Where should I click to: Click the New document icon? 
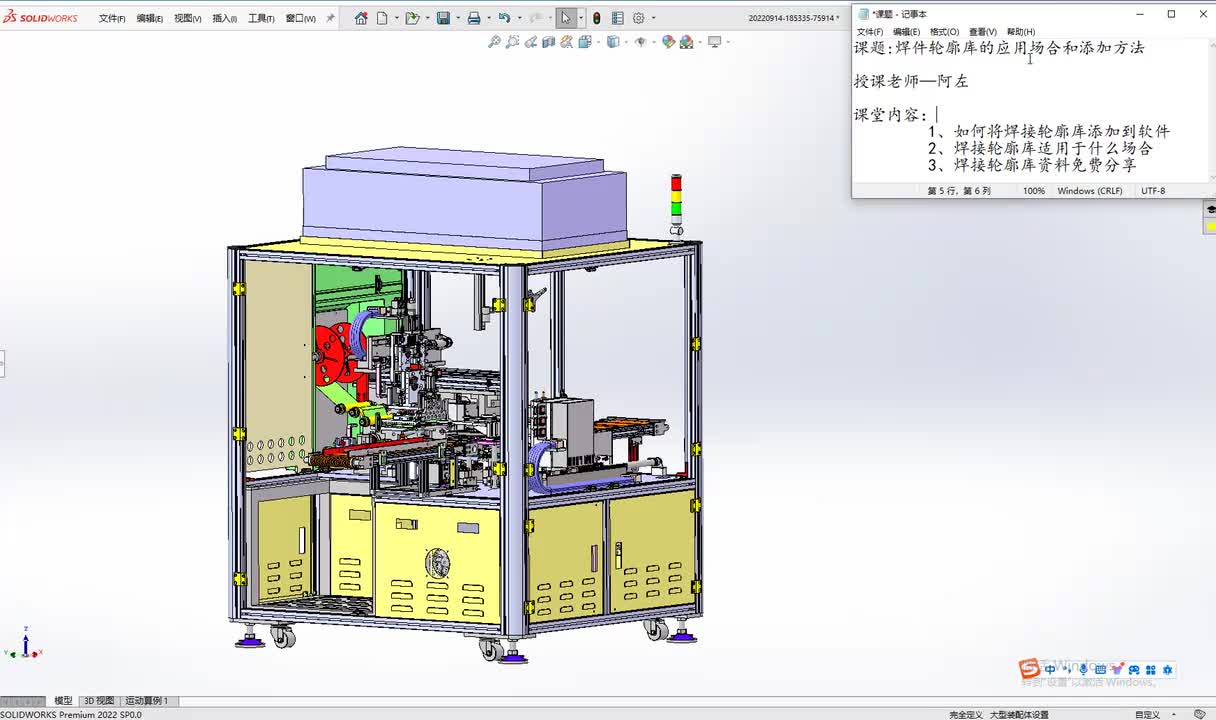[382, 18]
